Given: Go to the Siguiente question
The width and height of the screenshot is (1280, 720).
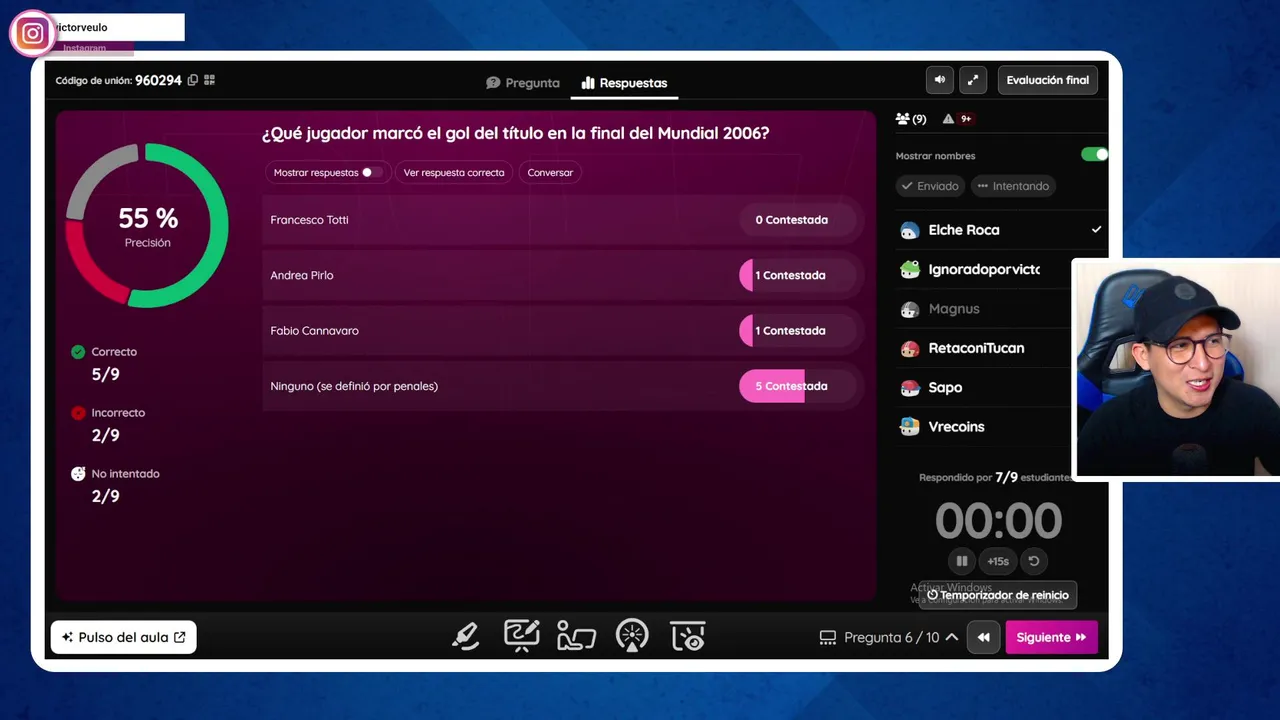Looking at the screenshot, I should click(x=1051, y=637).
